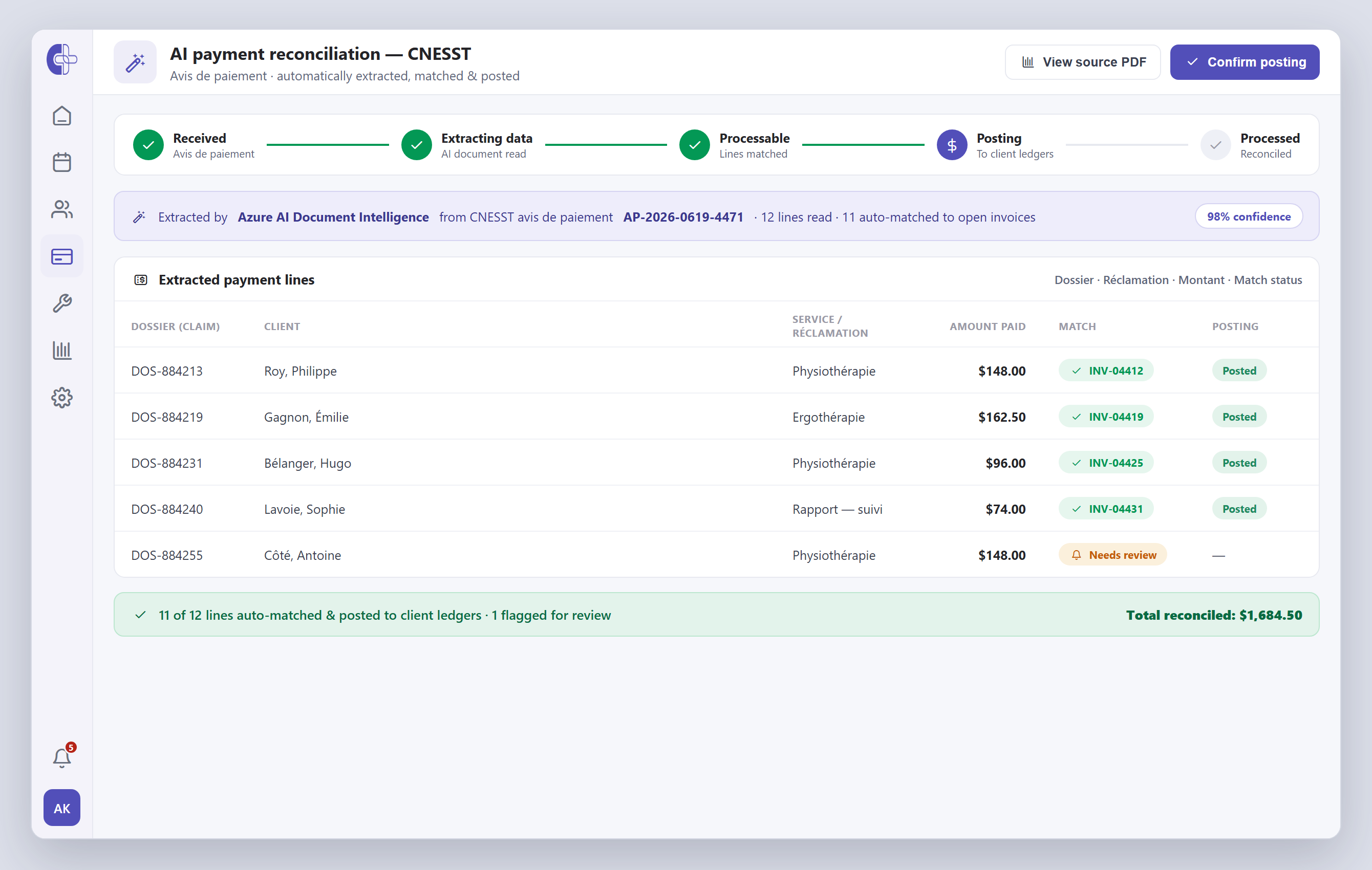The image size is (1372, 870).
Task: Click the app logo in the sidebar
Action: pyautogui.click(x=61, y=59)
